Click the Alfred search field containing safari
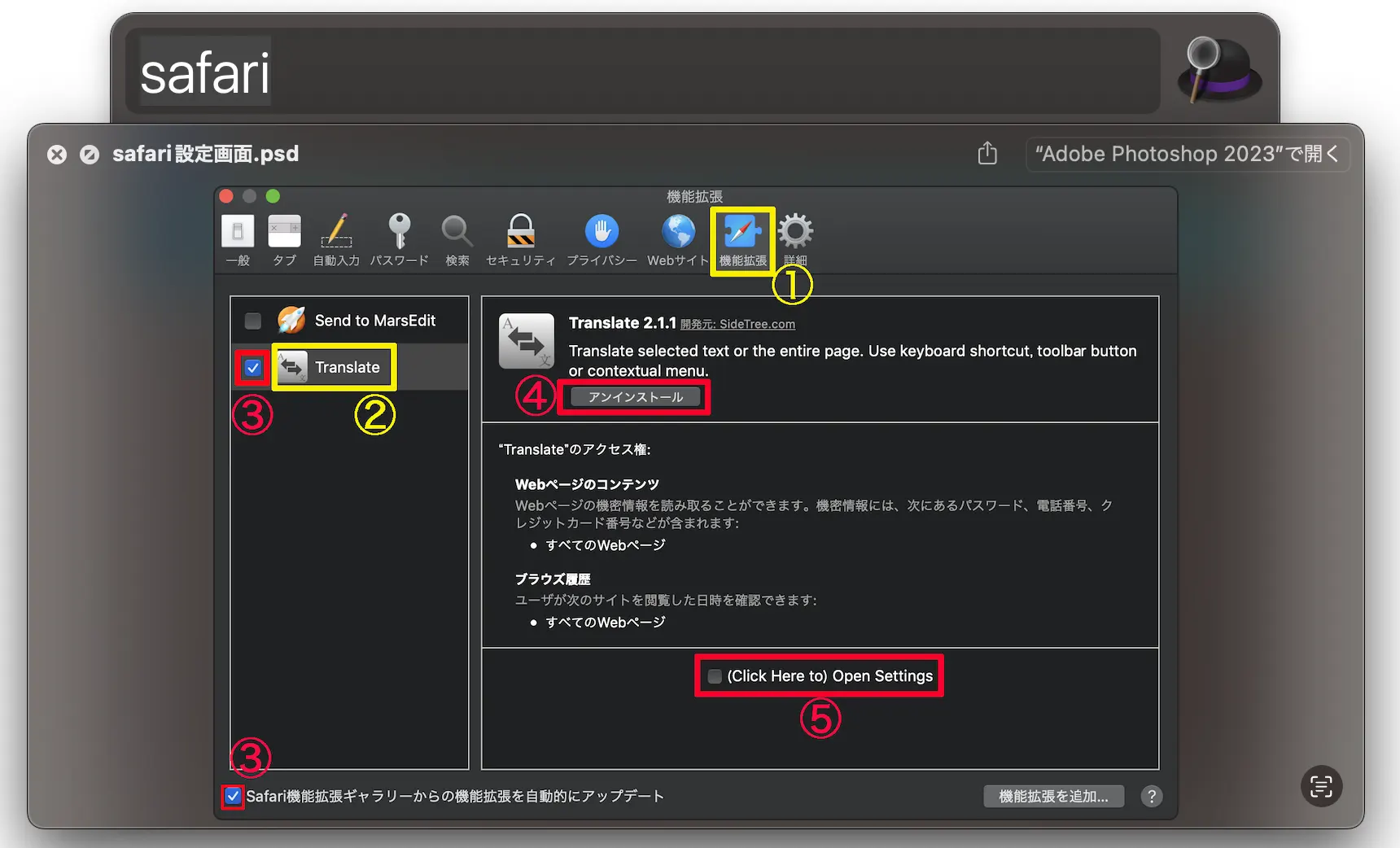The image size is (1400, 848). coord(643,71)
